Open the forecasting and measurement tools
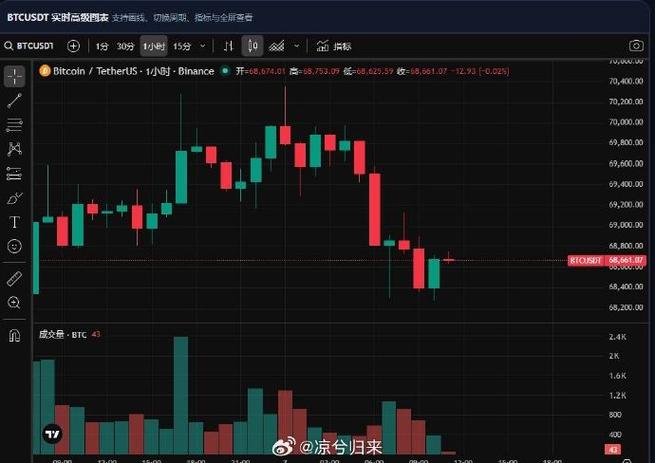The image size is (655, 463). click(x=15, y=173)
